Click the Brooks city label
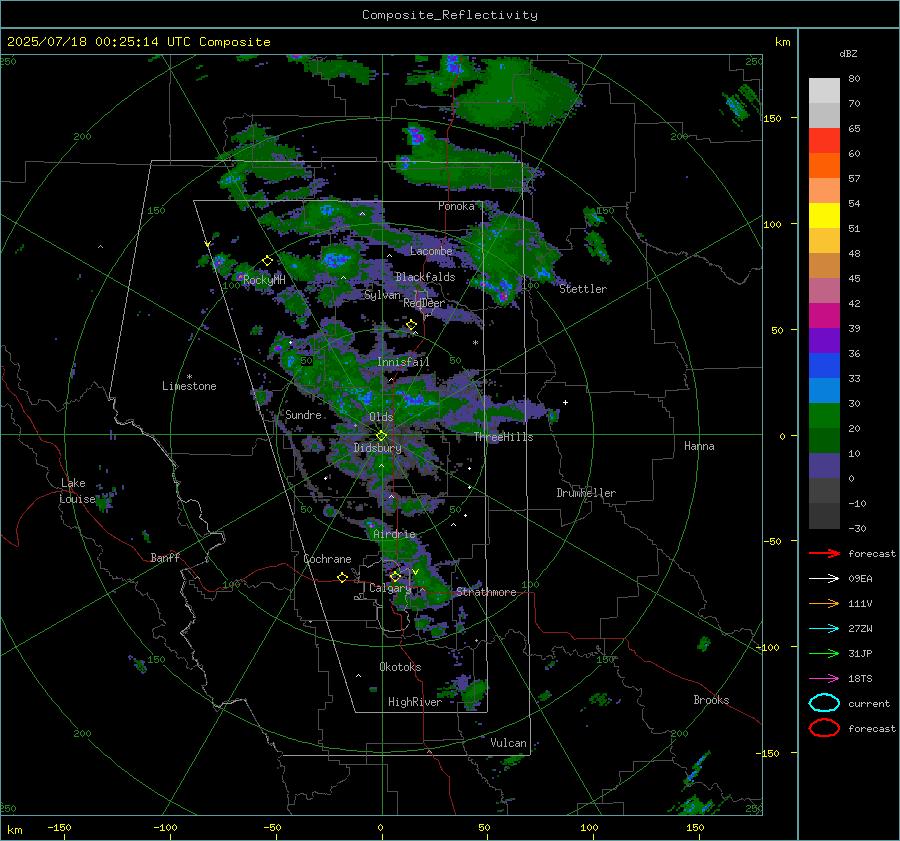The height and width of the screenshot is (841, 900). (x=711, y=700)
